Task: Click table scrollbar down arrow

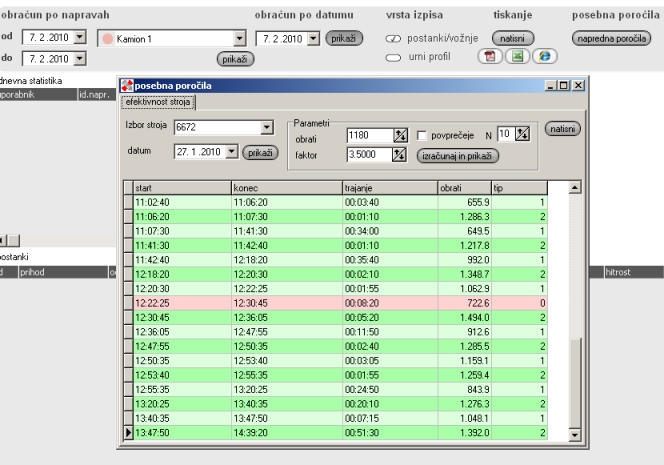Action: 575,435
